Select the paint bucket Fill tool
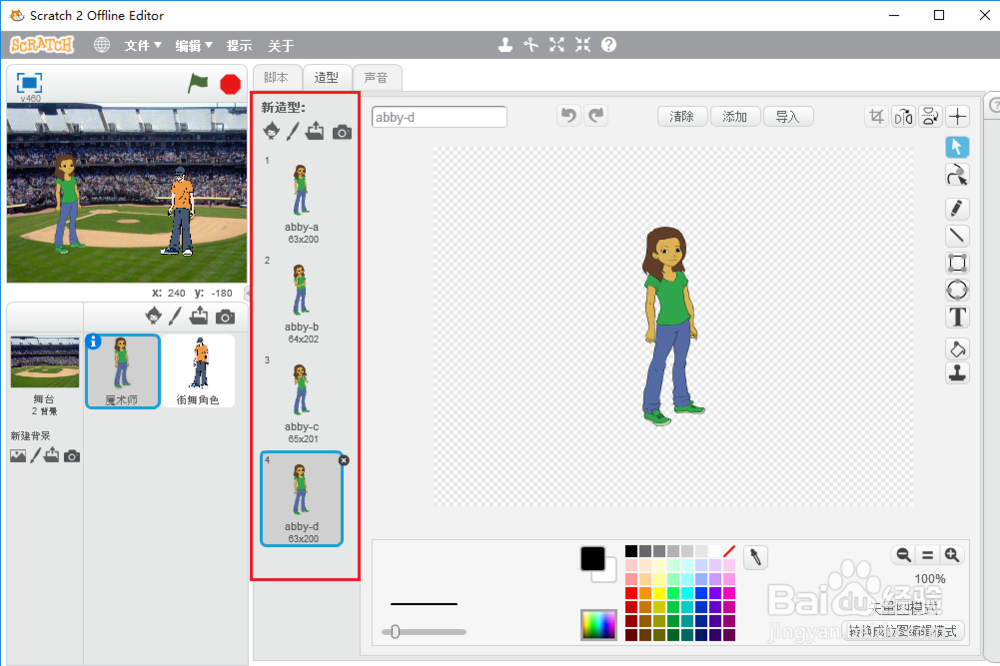The width and height of the screenshot is (1000, 666). coord(957,348)
